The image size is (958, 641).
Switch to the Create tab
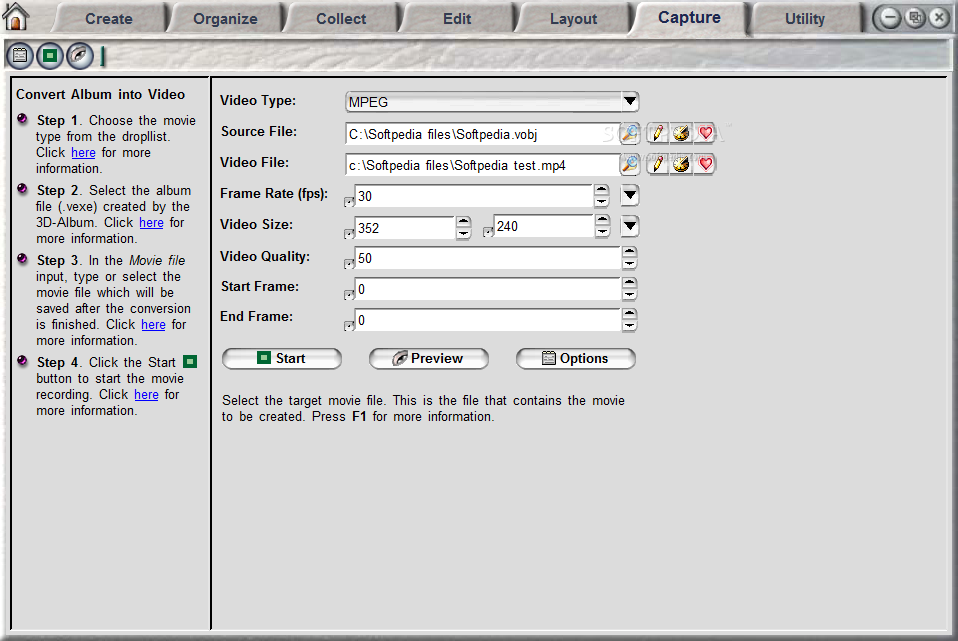109,19
